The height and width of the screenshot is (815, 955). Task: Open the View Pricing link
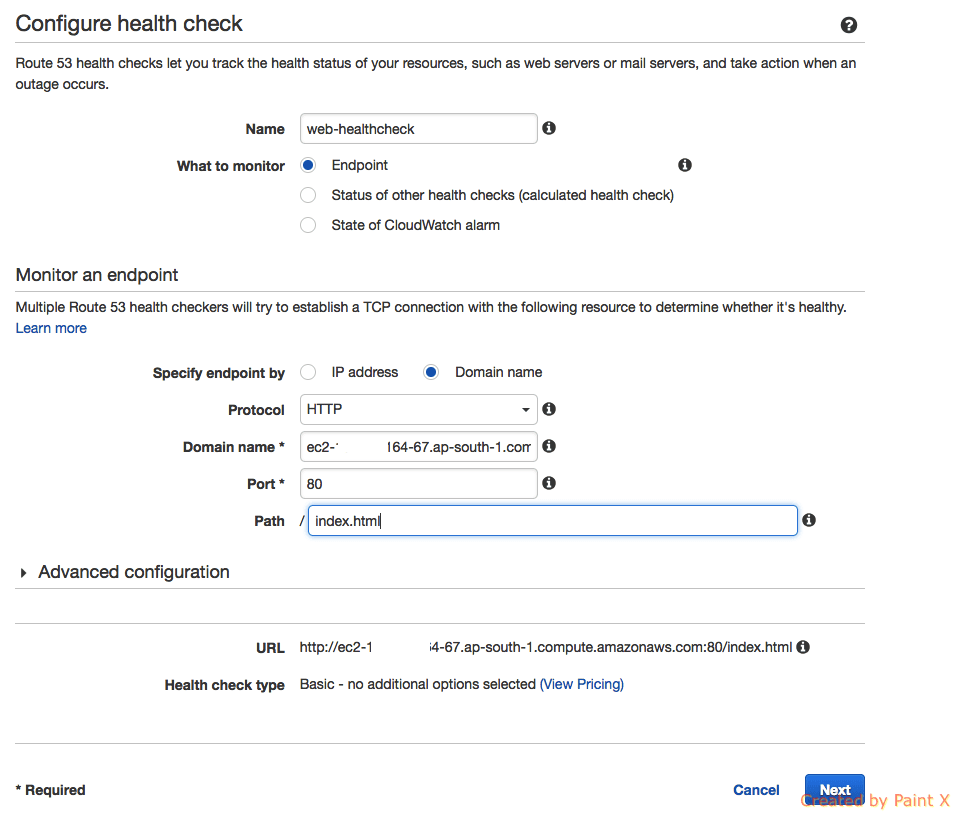[x=582, y=685]
